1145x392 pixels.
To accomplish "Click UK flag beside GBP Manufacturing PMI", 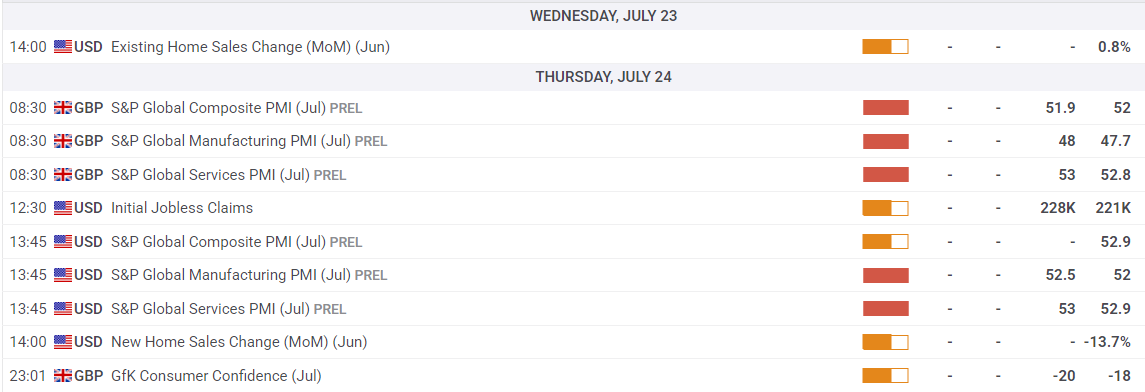I will (63, 141).
